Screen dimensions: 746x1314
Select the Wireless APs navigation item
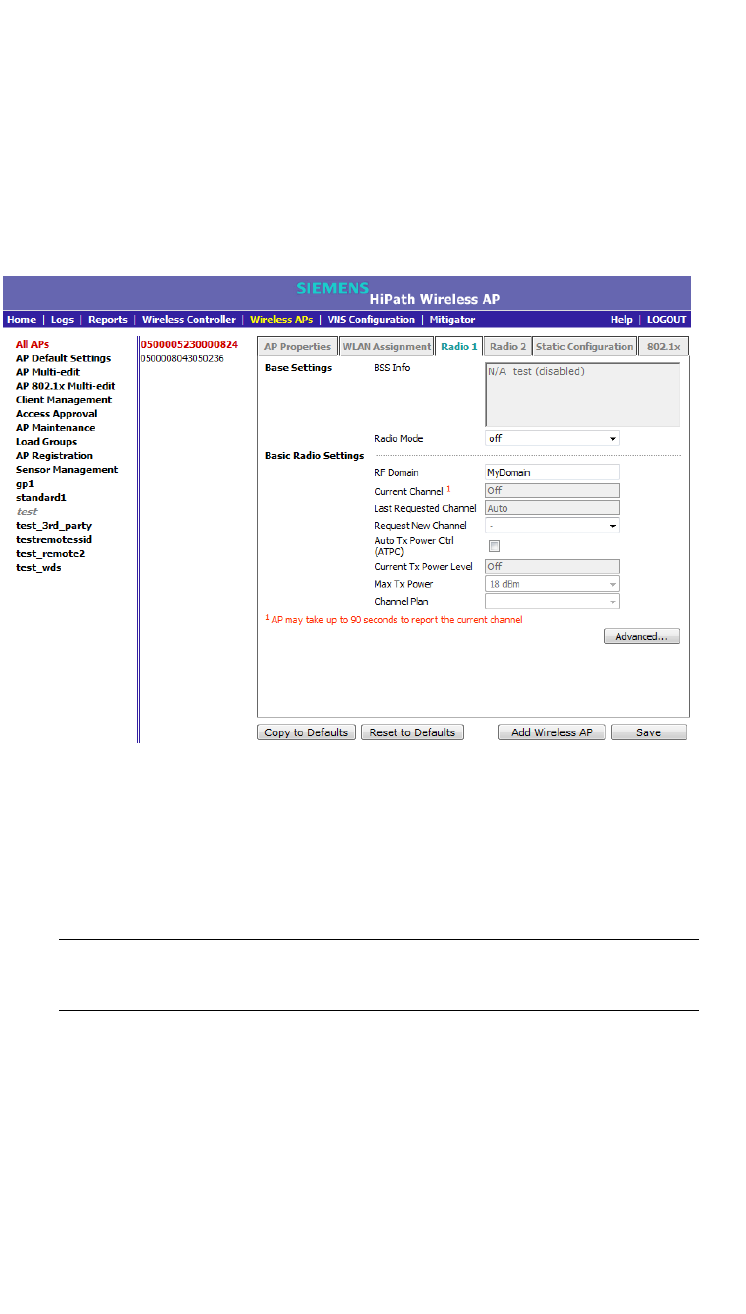281,320
